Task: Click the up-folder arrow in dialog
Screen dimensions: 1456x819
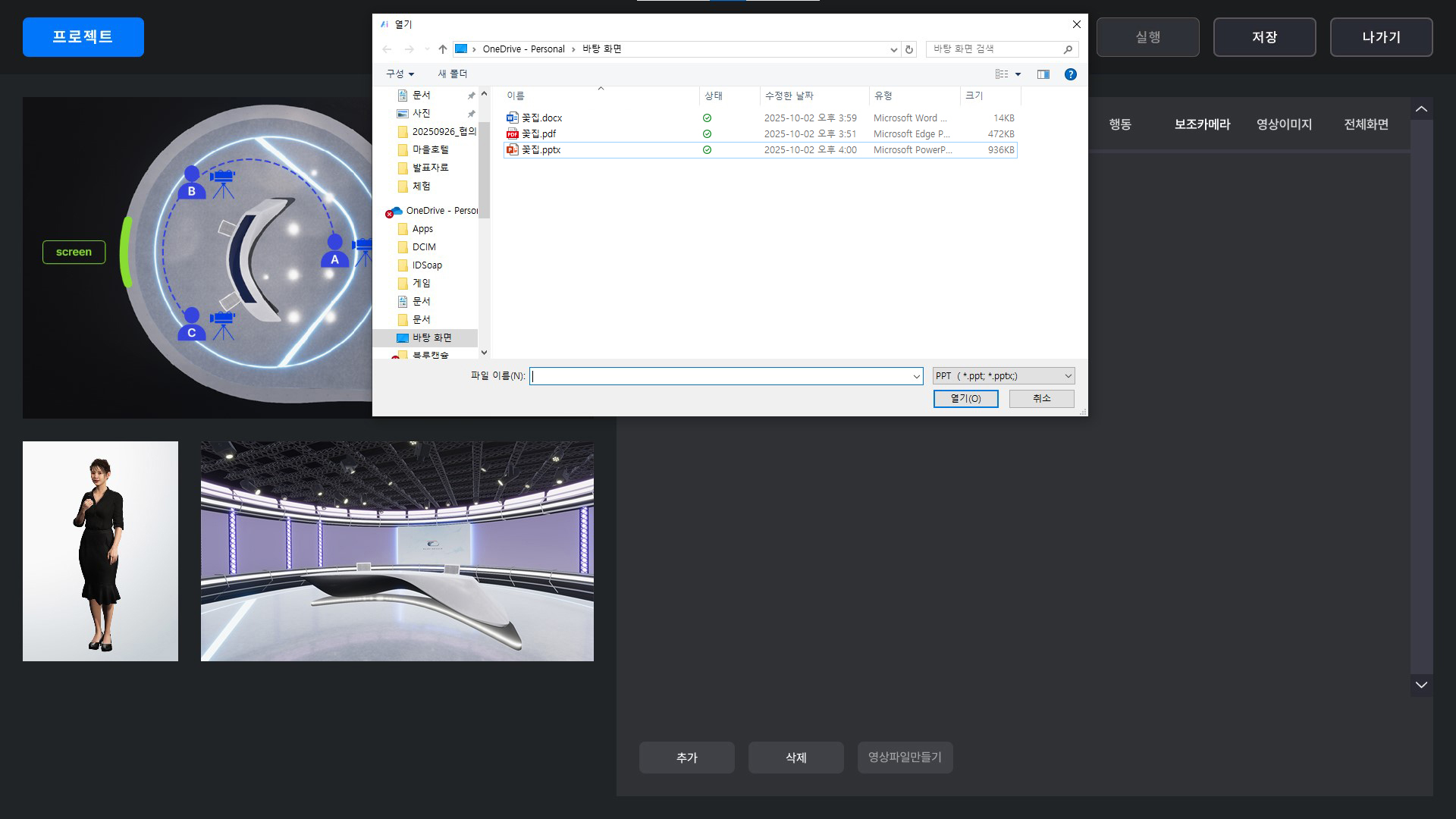Action: tap(443, 49)
